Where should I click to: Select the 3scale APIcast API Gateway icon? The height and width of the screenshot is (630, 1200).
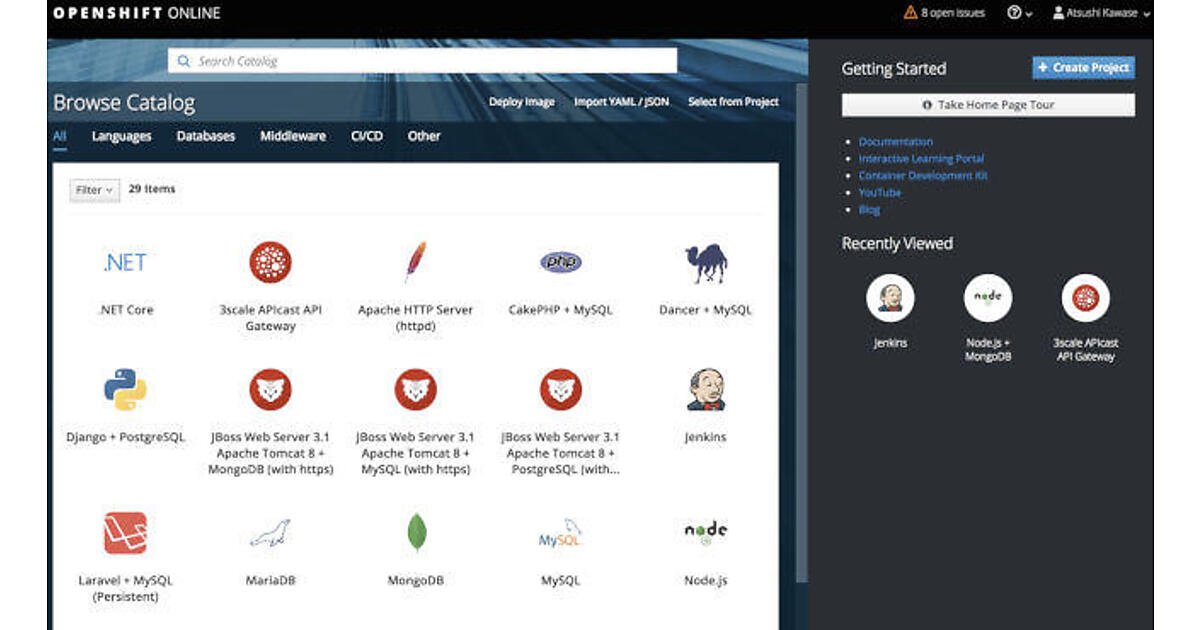(x=270, y=262)
